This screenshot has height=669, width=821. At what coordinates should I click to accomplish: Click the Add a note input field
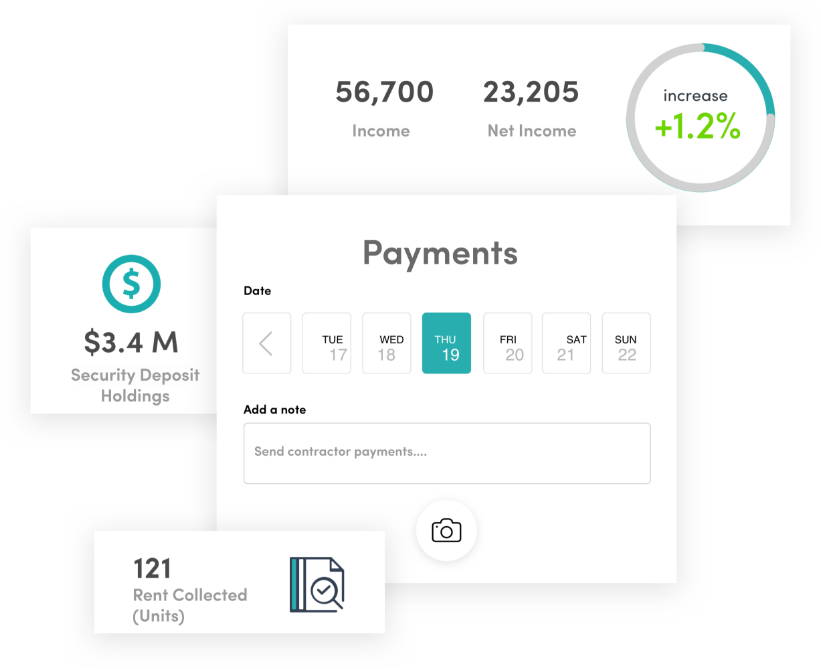(447, 453)
